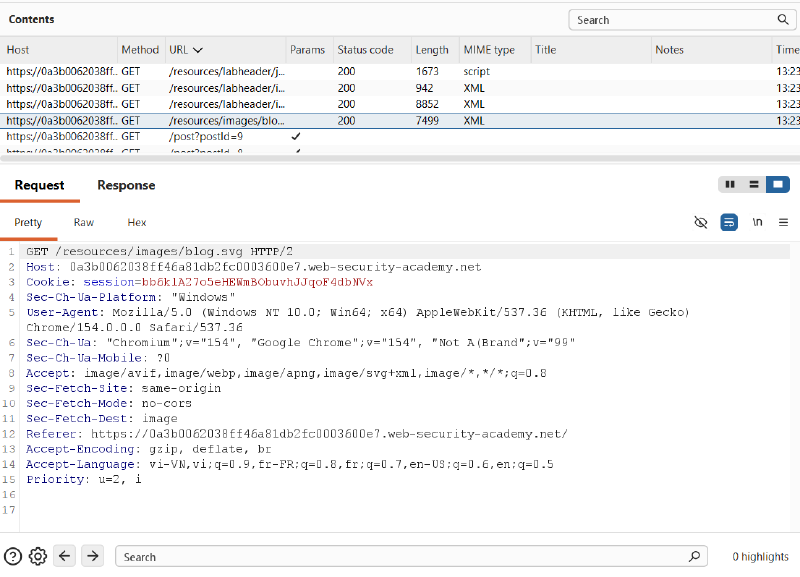
Task: Select the row with length 1673
Action: pyautogui.click(x=400, y=71)
